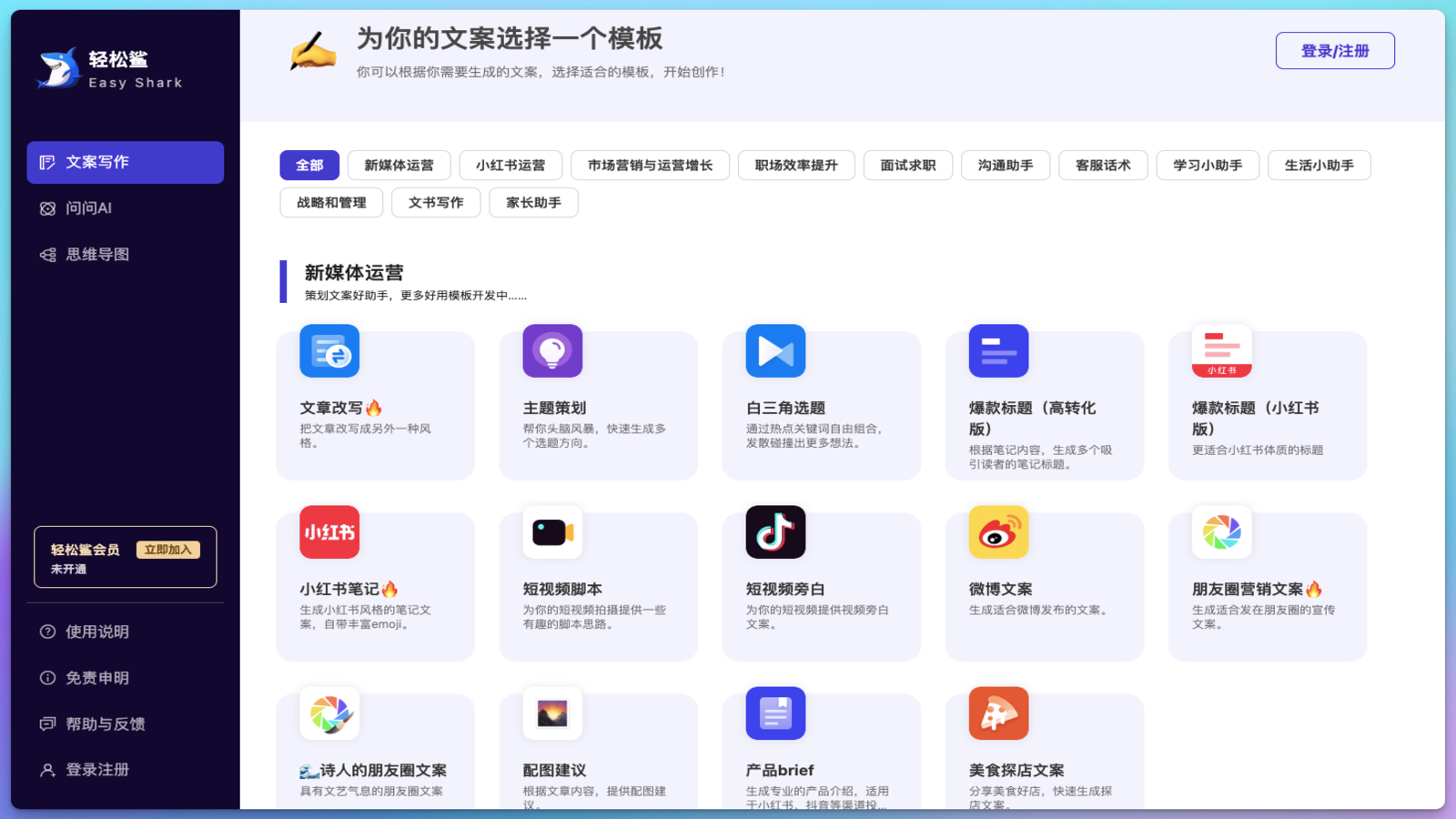
Task: Filter by 生活小助手
Action: pos(1319,165)
